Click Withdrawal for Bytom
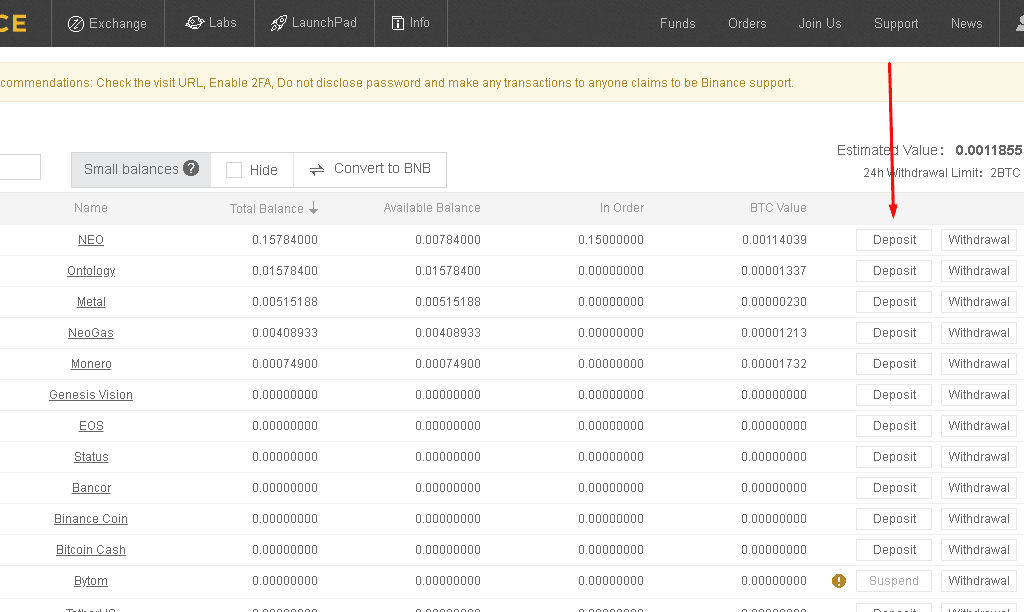1024x612 pixels. [978, 581]
